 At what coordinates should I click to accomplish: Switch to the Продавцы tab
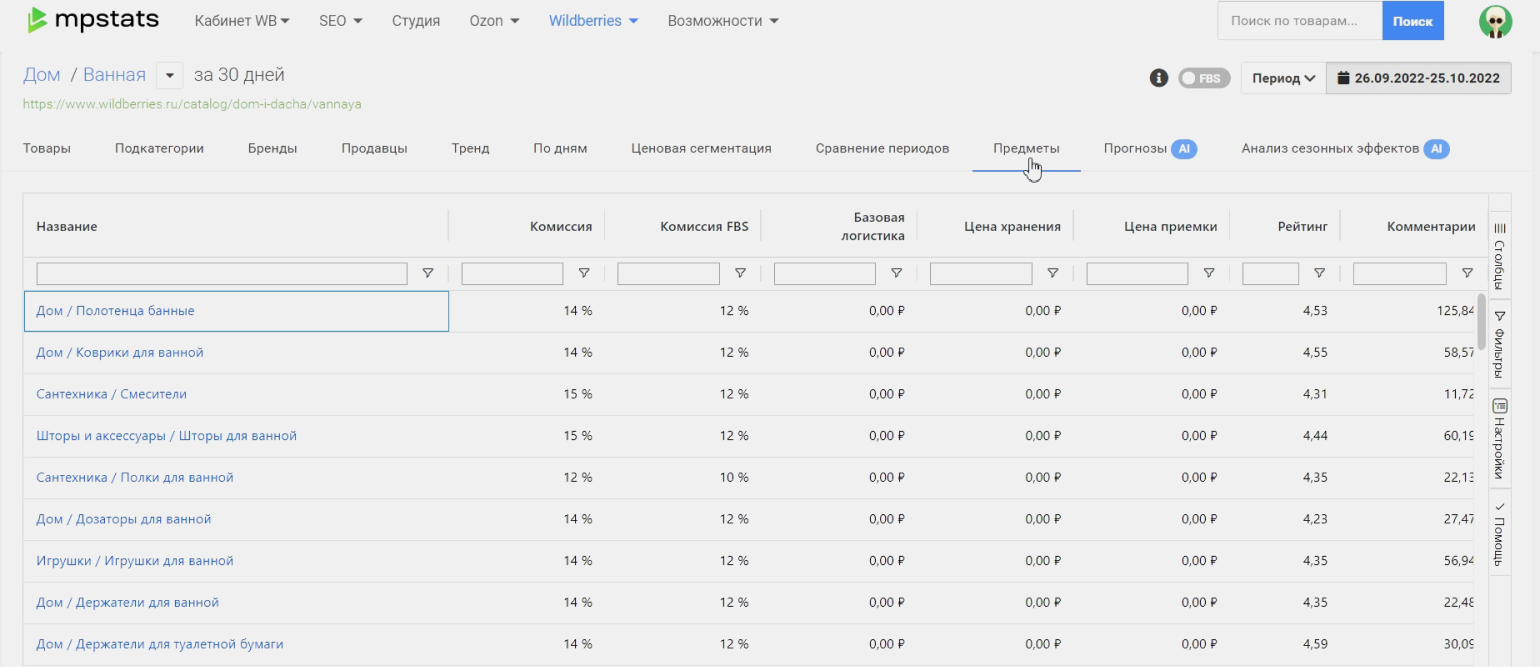[374, 149]
